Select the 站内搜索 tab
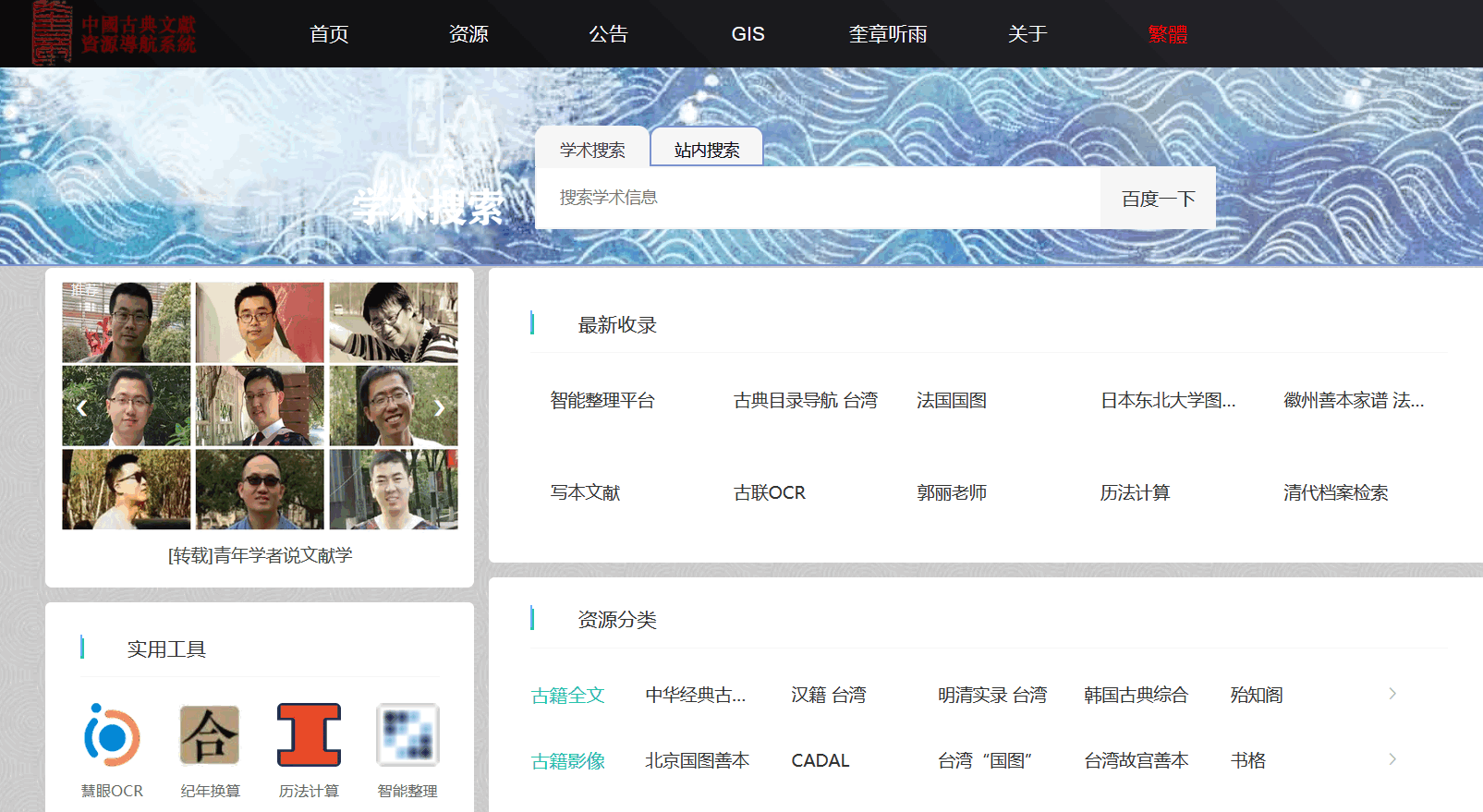 707,150
